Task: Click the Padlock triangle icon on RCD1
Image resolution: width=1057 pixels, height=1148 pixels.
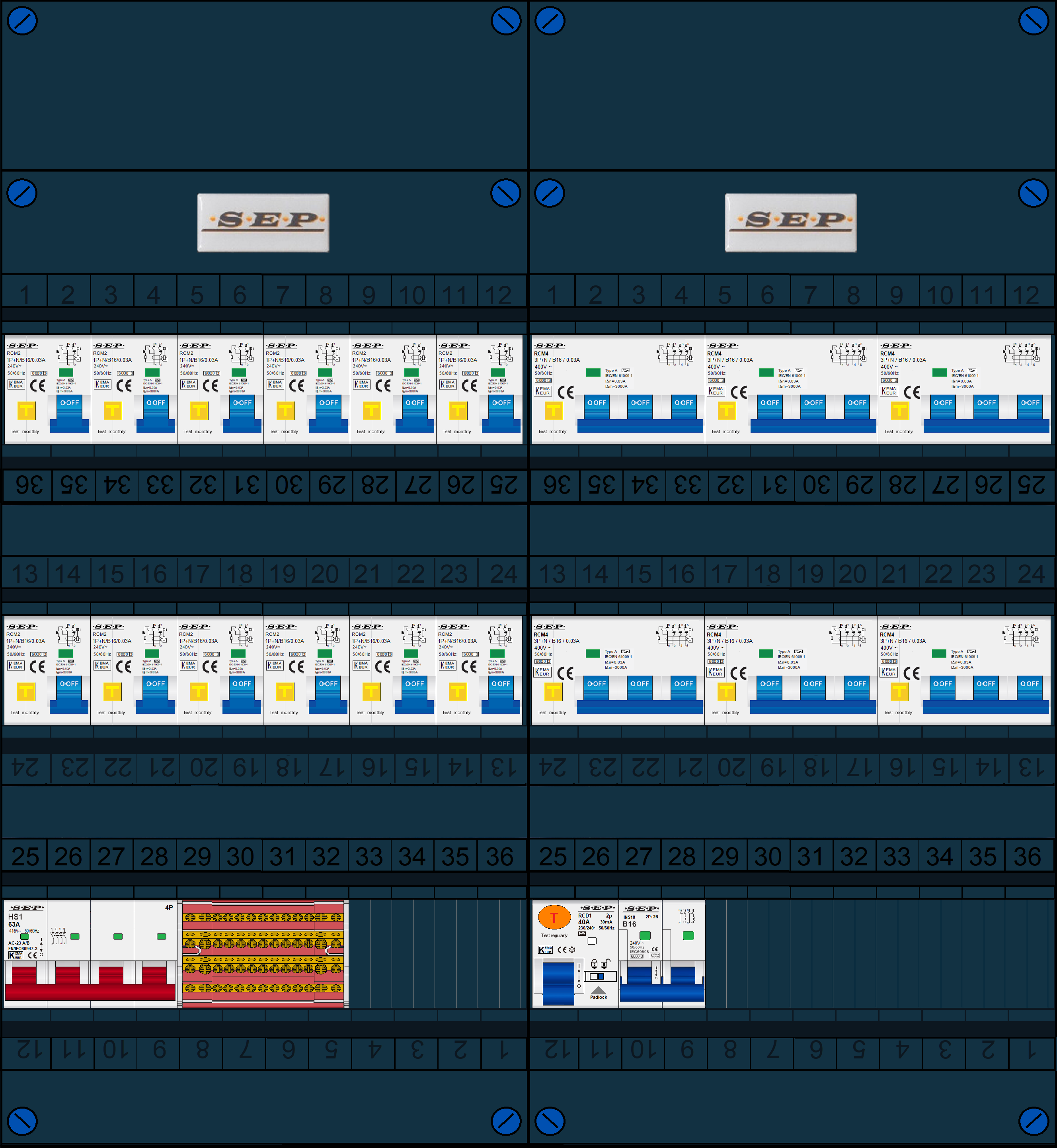Action: click(598, 990)
